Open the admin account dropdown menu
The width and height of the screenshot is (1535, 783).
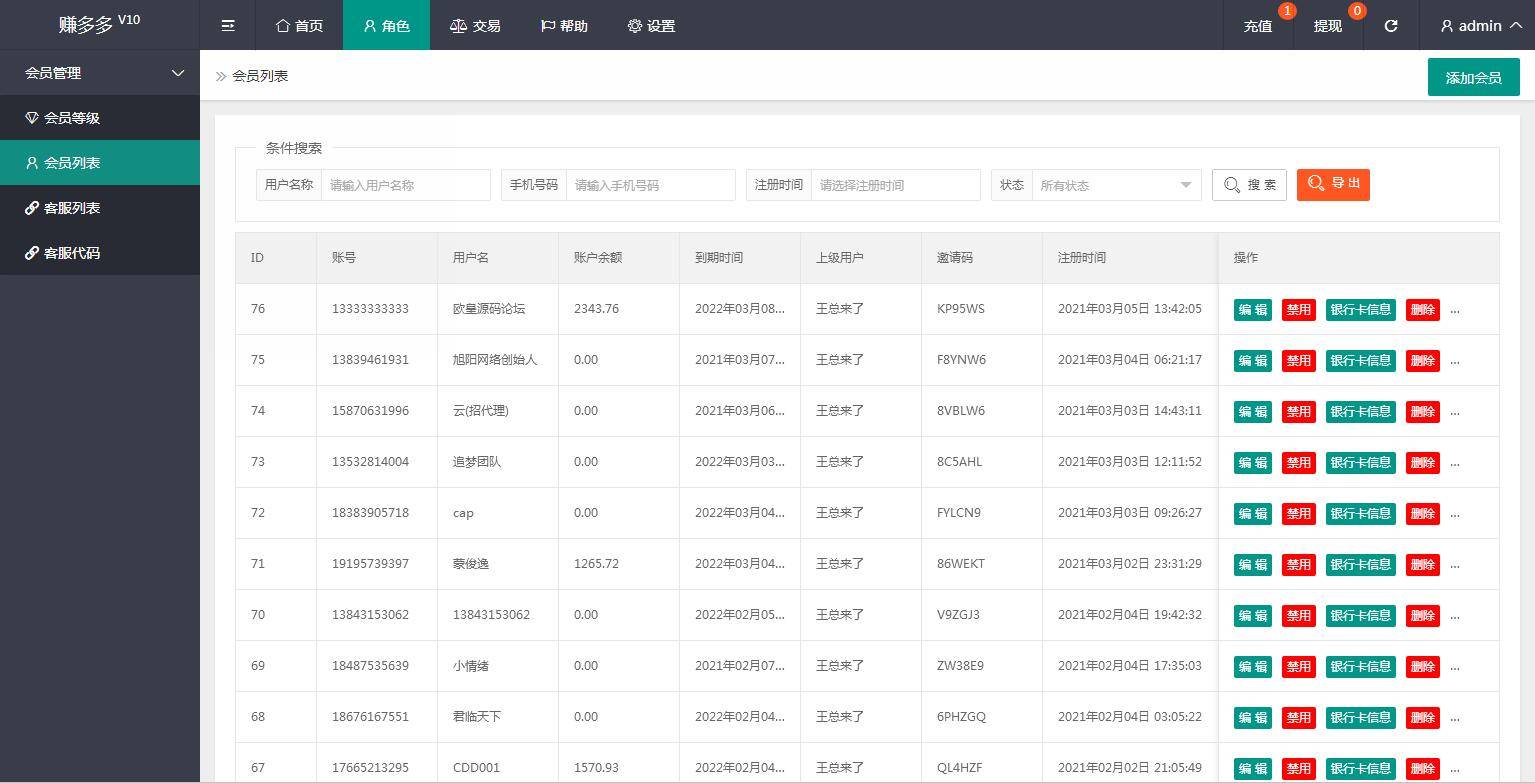[x=1478, y=26]
